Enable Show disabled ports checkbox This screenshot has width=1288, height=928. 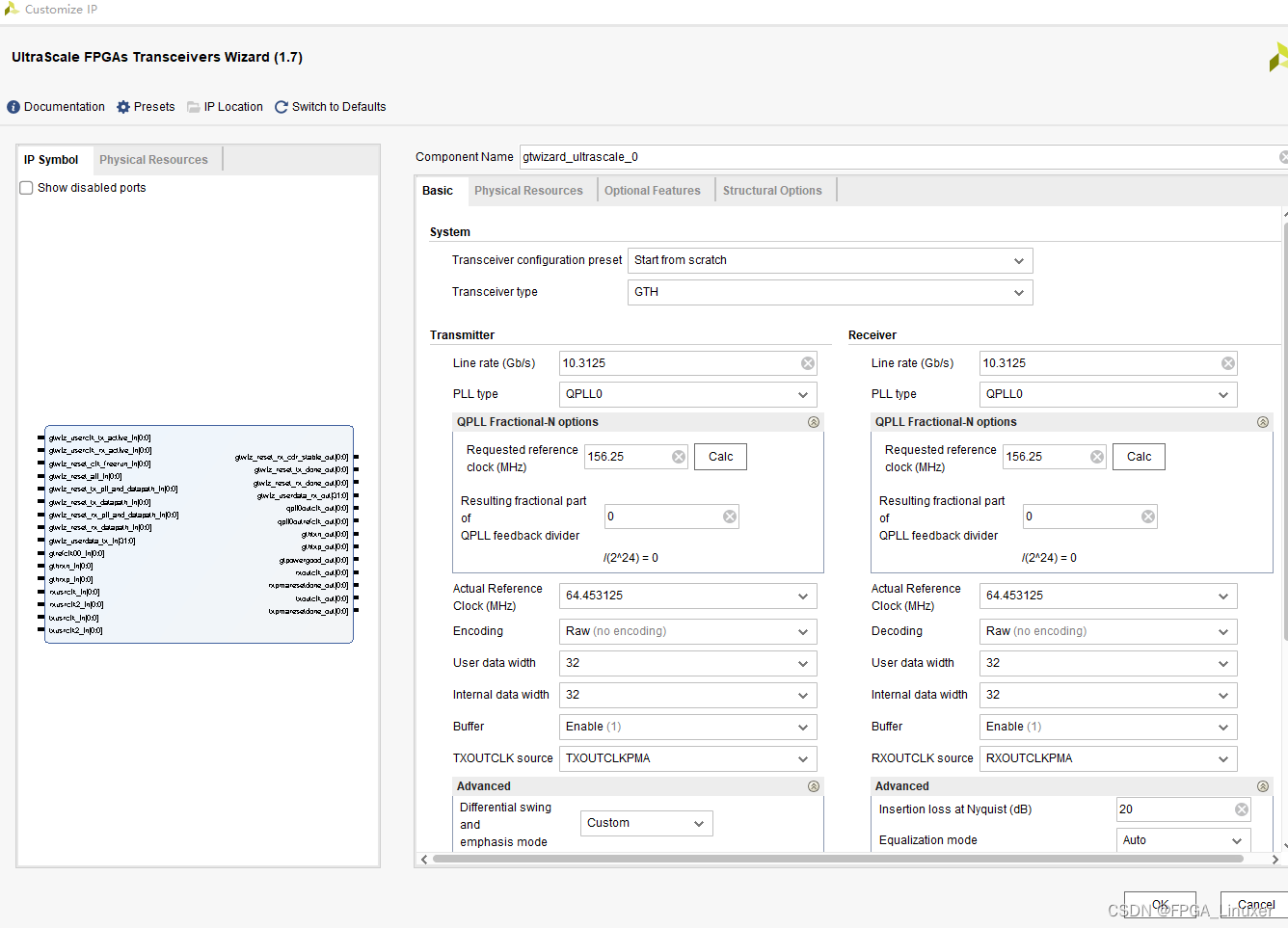[26, 188]
